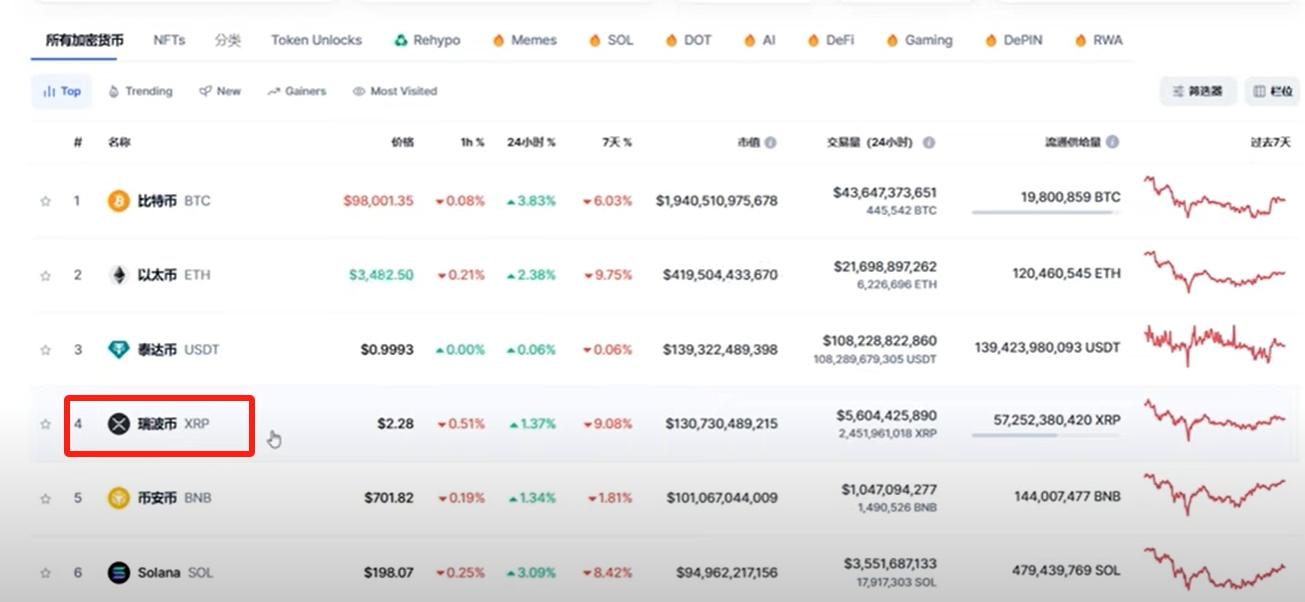Open info icon next to 交易量 (24小时)
1305x602 pixels.
[x=929, y=143]
